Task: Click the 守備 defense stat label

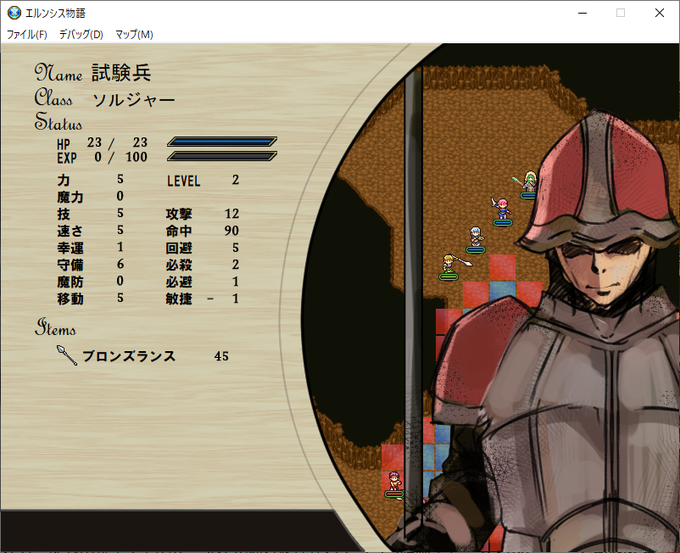Action: click(x=70, y=265)
